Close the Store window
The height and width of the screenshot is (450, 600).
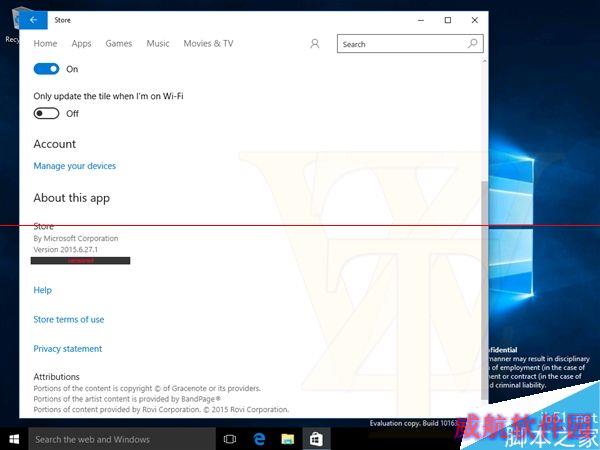pyautogui.click(x=474, y=20)
